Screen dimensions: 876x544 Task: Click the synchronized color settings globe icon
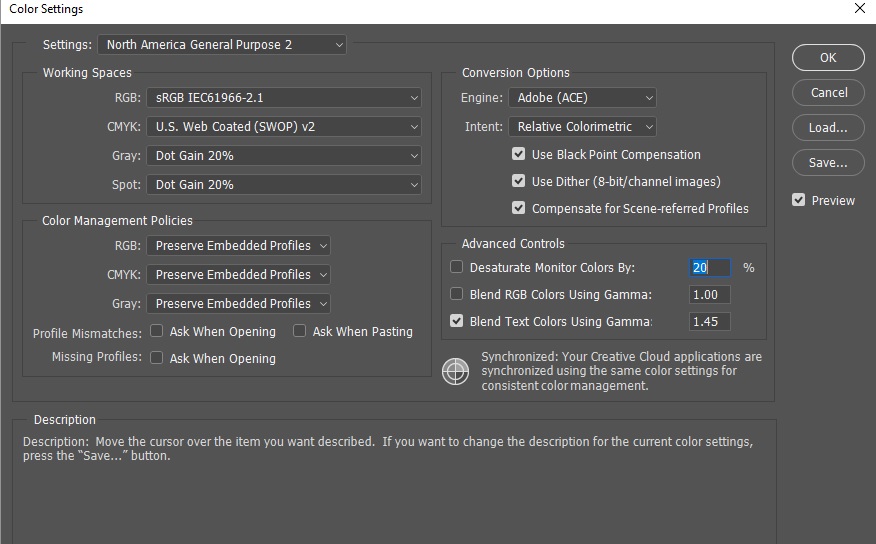coord(455,371)
